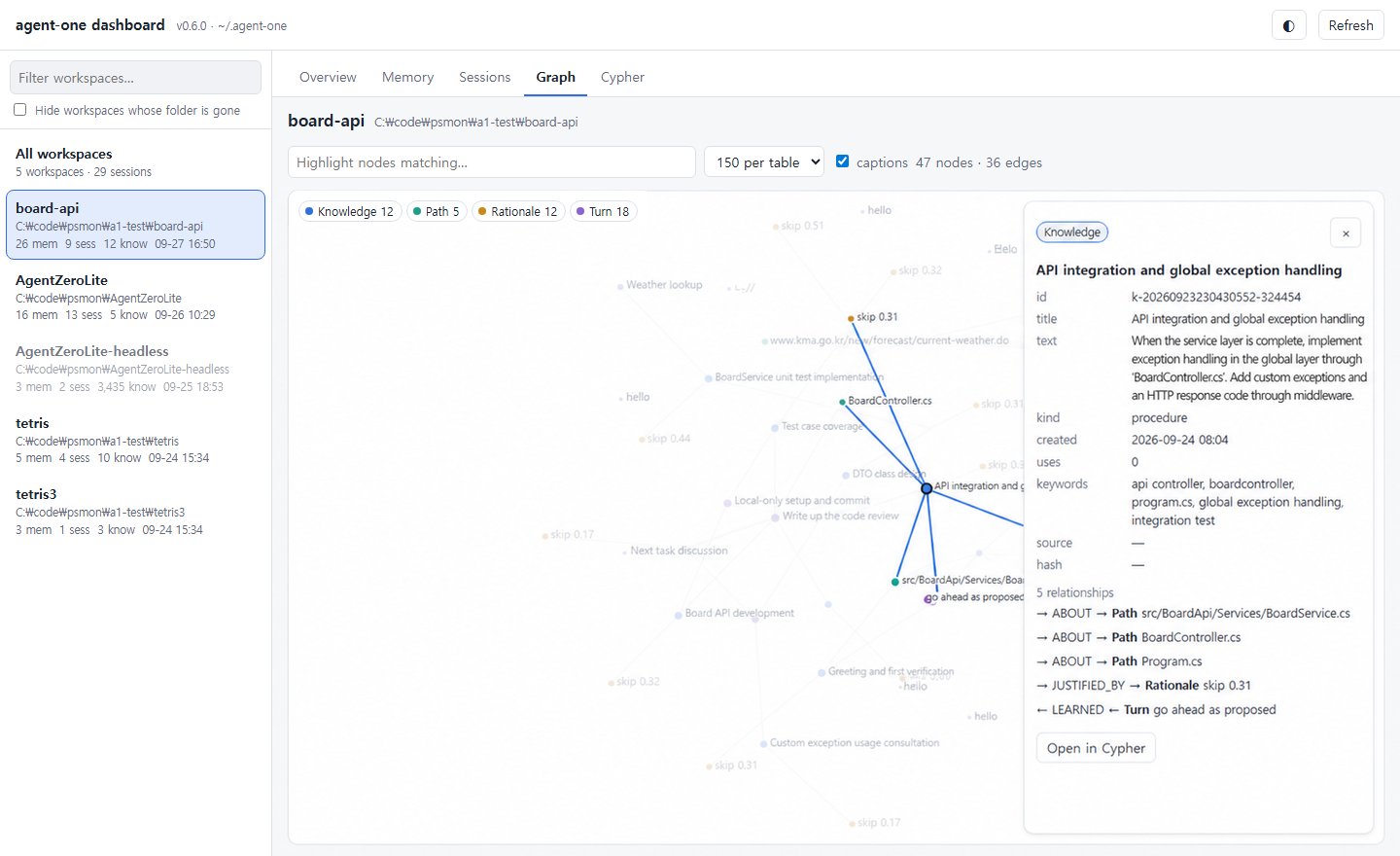
Task: Click the Knowledge badge in detail panel
Action: (1072, 232)
